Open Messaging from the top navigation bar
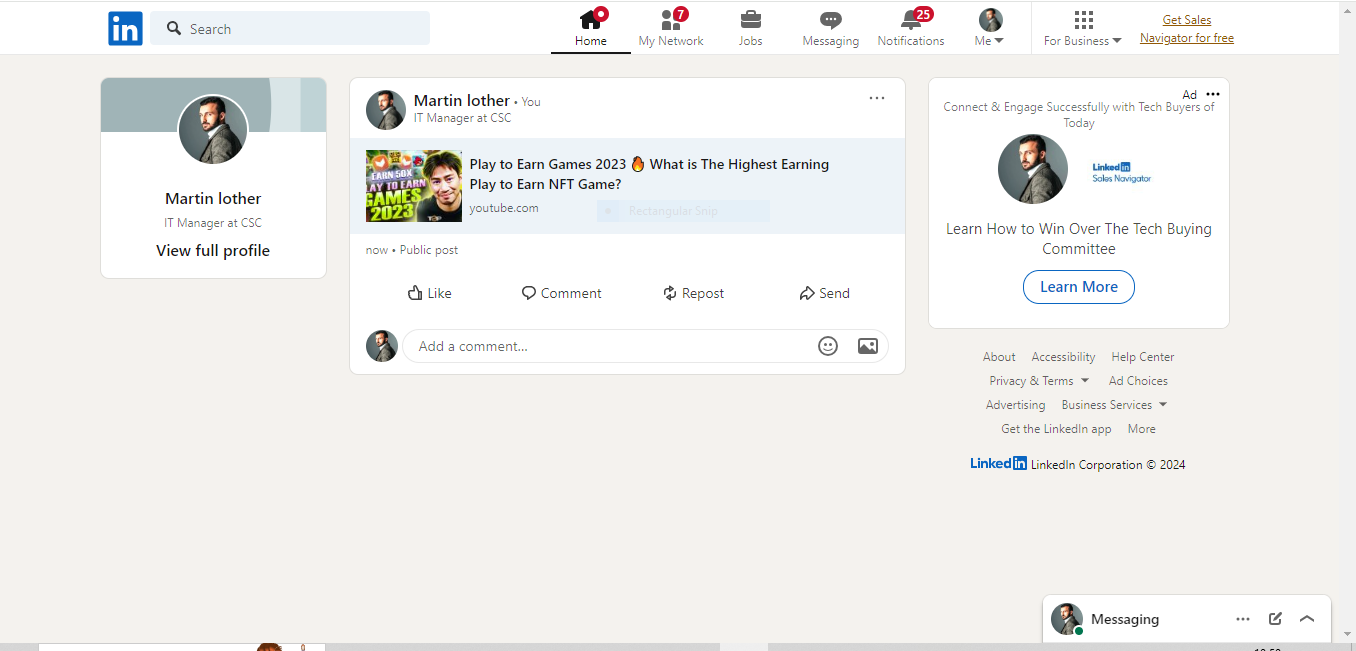Image resolution: width=1356 pixels, height=651 pixels. [830, 28]
